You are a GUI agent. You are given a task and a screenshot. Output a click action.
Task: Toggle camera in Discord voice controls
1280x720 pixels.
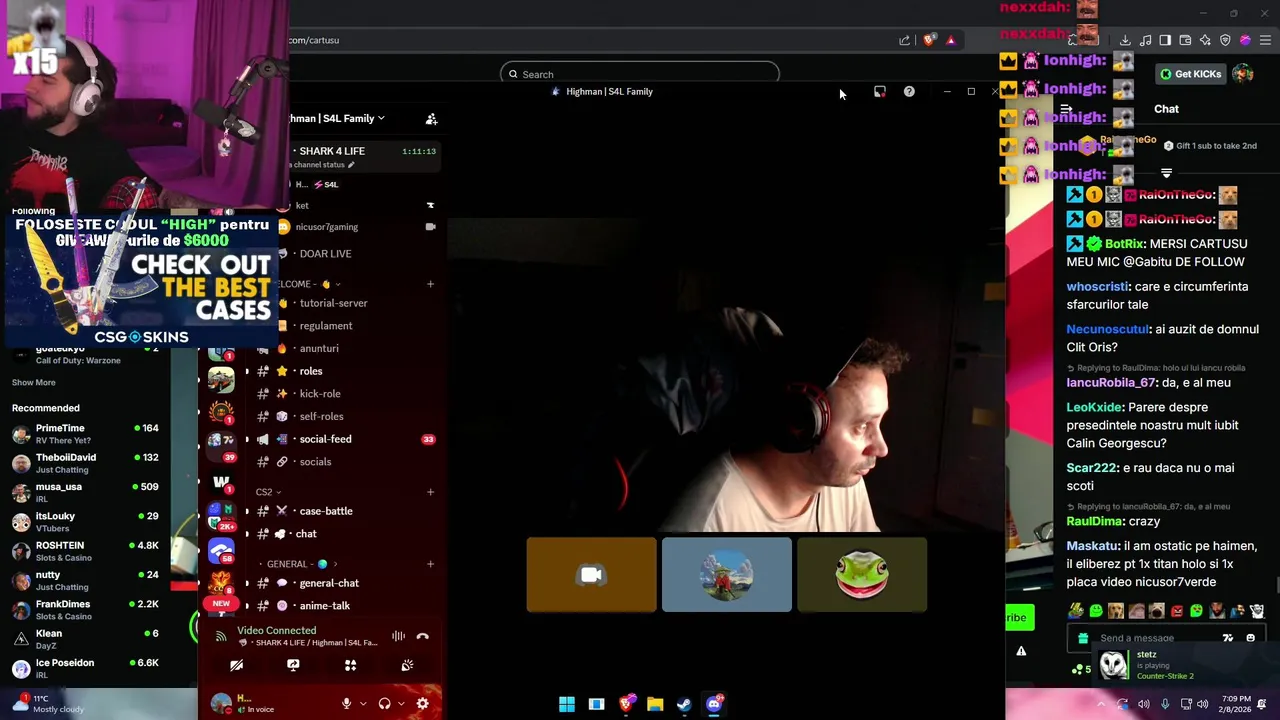coord(236,665)
